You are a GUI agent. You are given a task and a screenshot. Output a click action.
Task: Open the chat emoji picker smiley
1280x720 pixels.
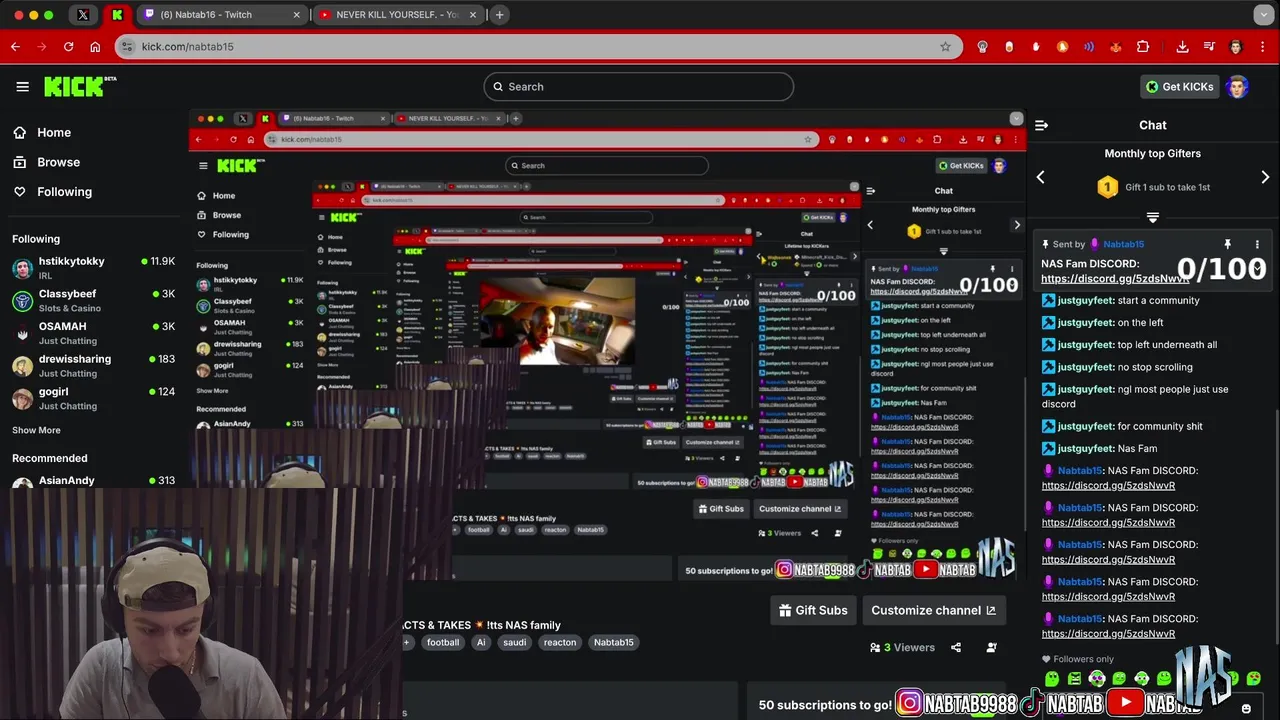pos(1246,708)
